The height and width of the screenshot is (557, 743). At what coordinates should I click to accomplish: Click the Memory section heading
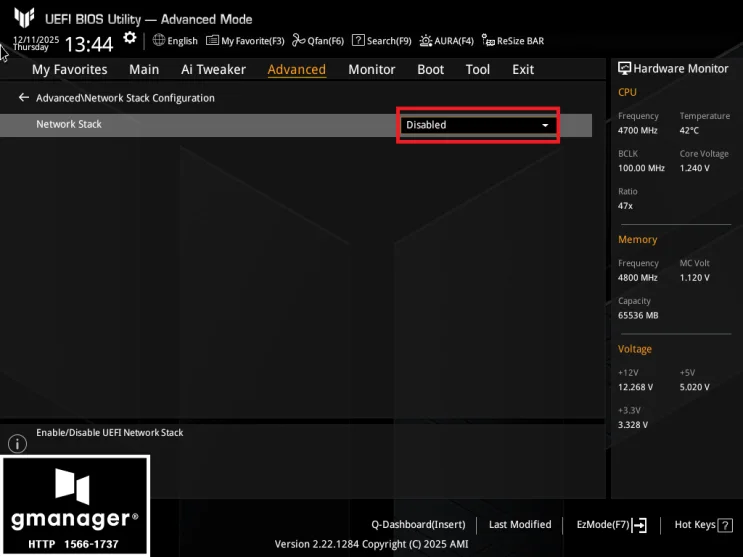[x=637, y=239]
